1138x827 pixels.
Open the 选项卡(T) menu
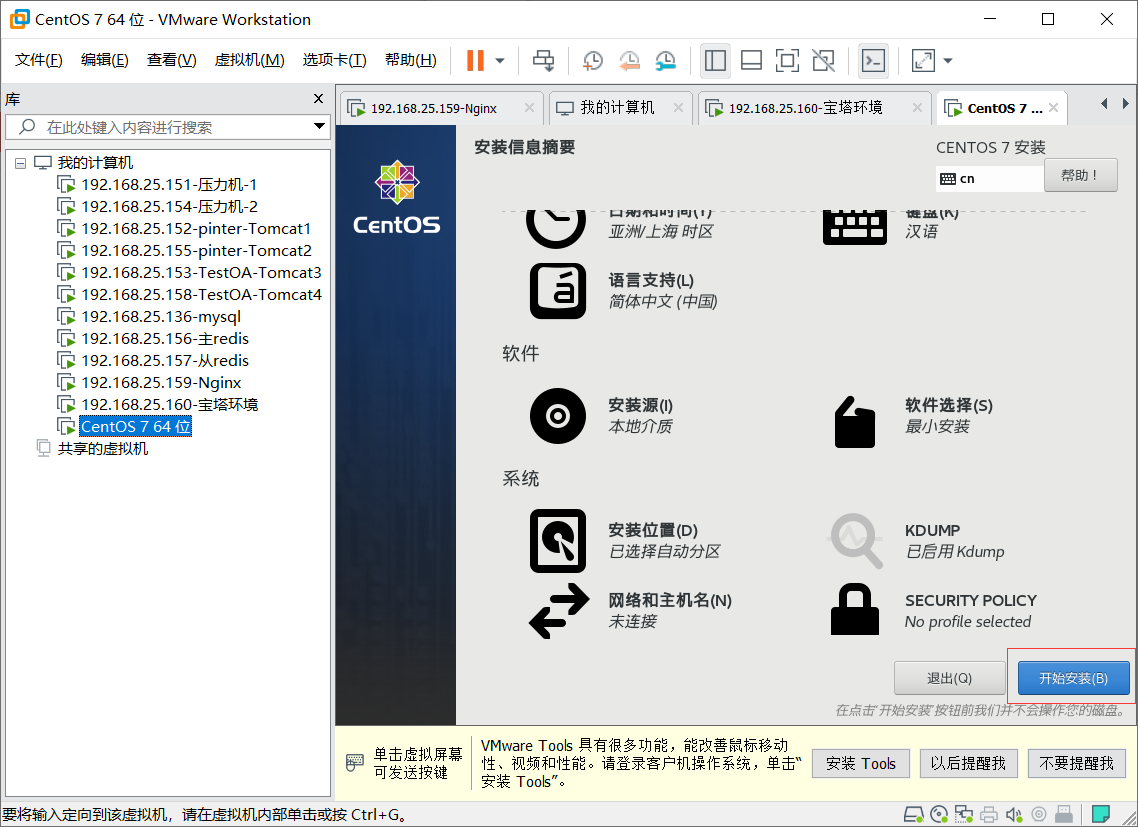335,60
